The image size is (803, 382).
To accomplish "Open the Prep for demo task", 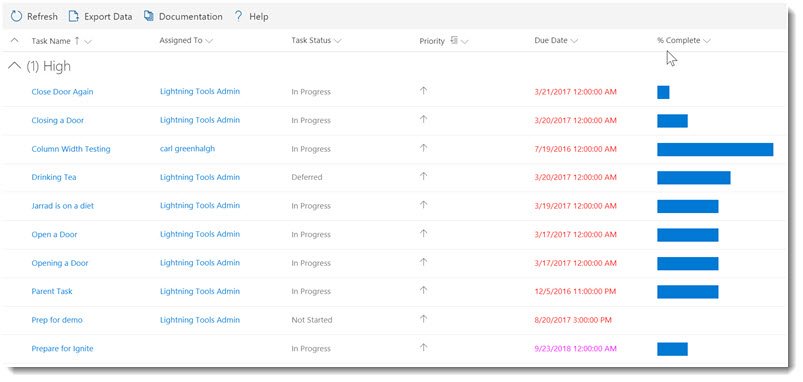I will 57,320.
